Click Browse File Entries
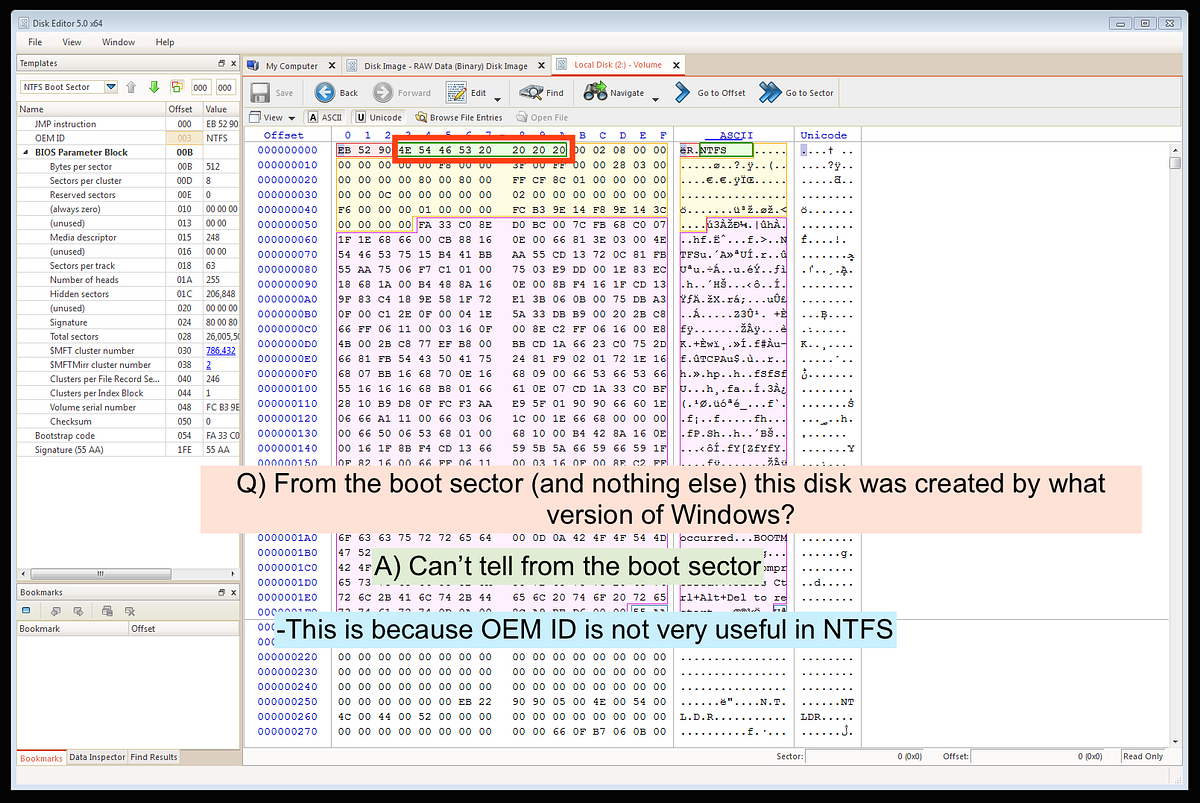 click(459, 117)
